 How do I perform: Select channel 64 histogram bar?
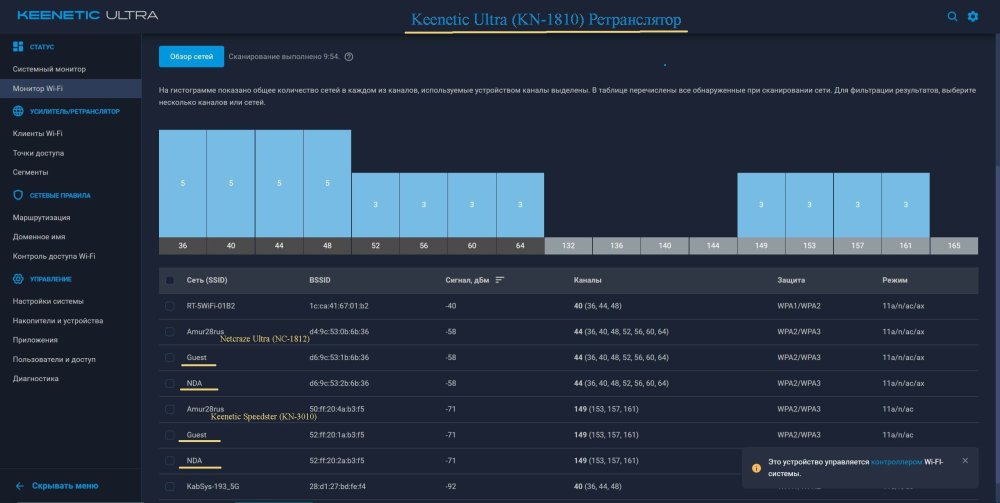click(520, 205)
